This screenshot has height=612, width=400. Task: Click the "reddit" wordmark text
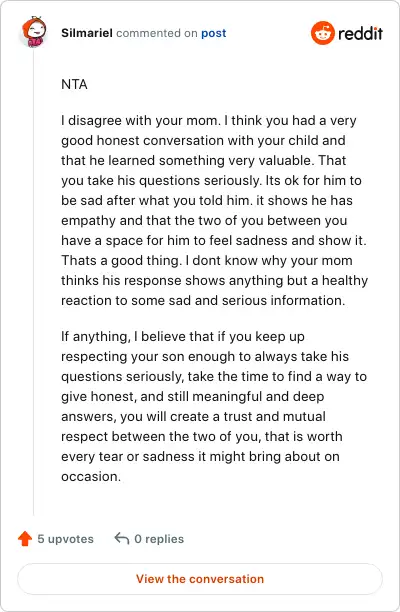click(360, 33)
